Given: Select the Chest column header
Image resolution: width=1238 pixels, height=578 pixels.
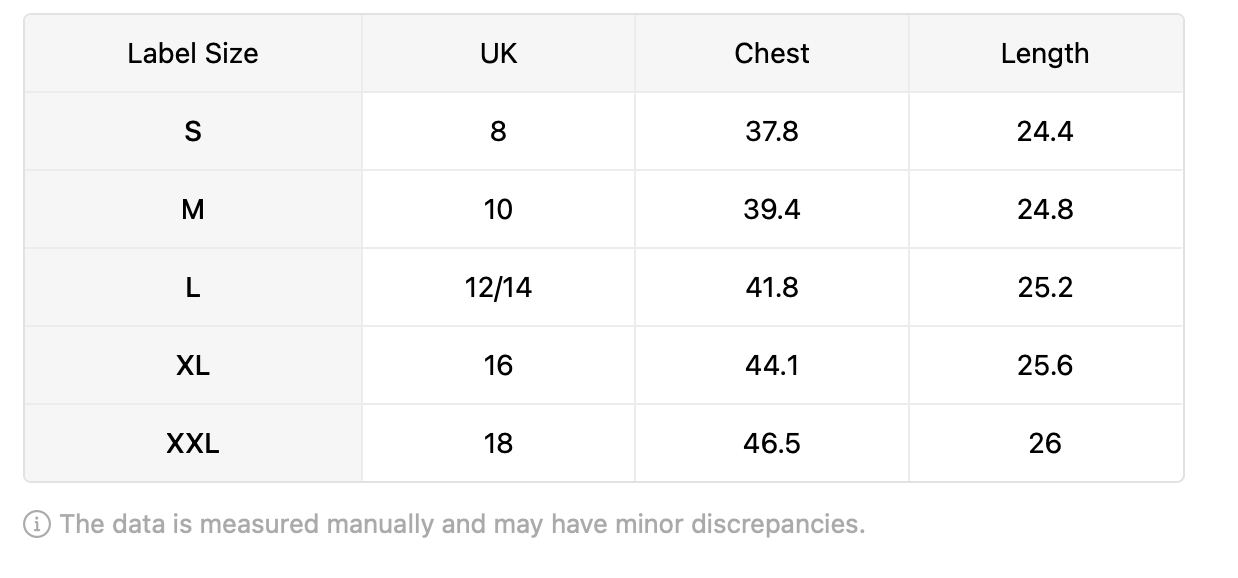Looking at the screenshot, I should click(772, 53).
